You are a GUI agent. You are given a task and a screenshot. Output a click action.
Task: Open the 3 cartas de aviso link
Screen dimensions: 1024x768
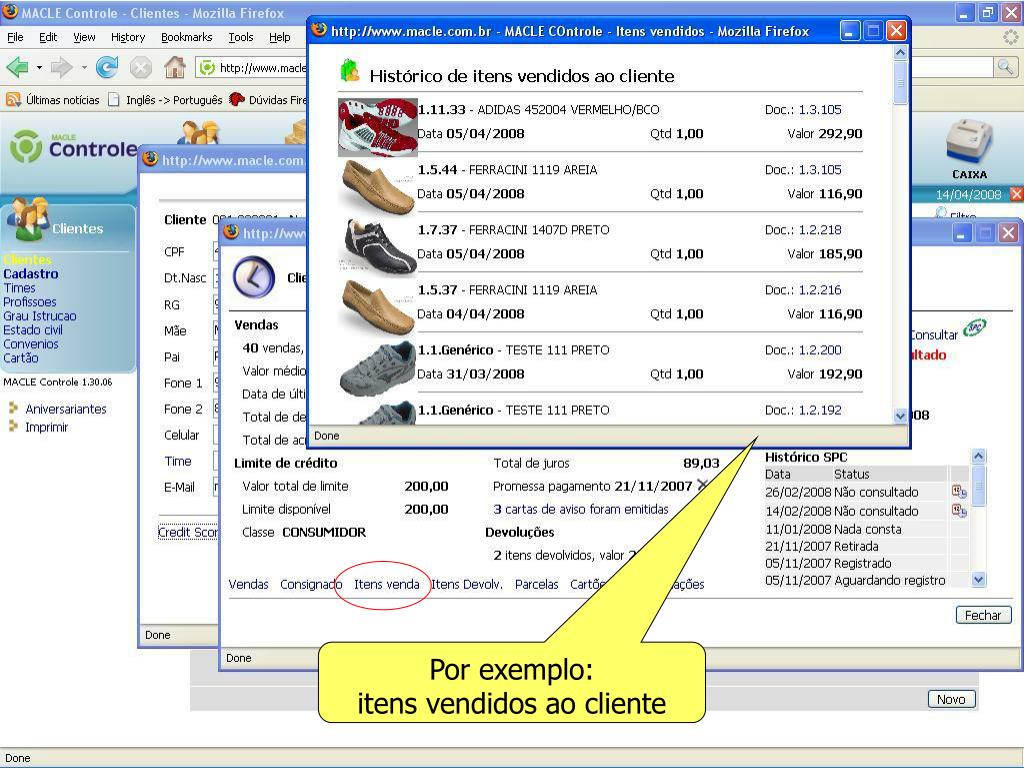click(581, 509)
